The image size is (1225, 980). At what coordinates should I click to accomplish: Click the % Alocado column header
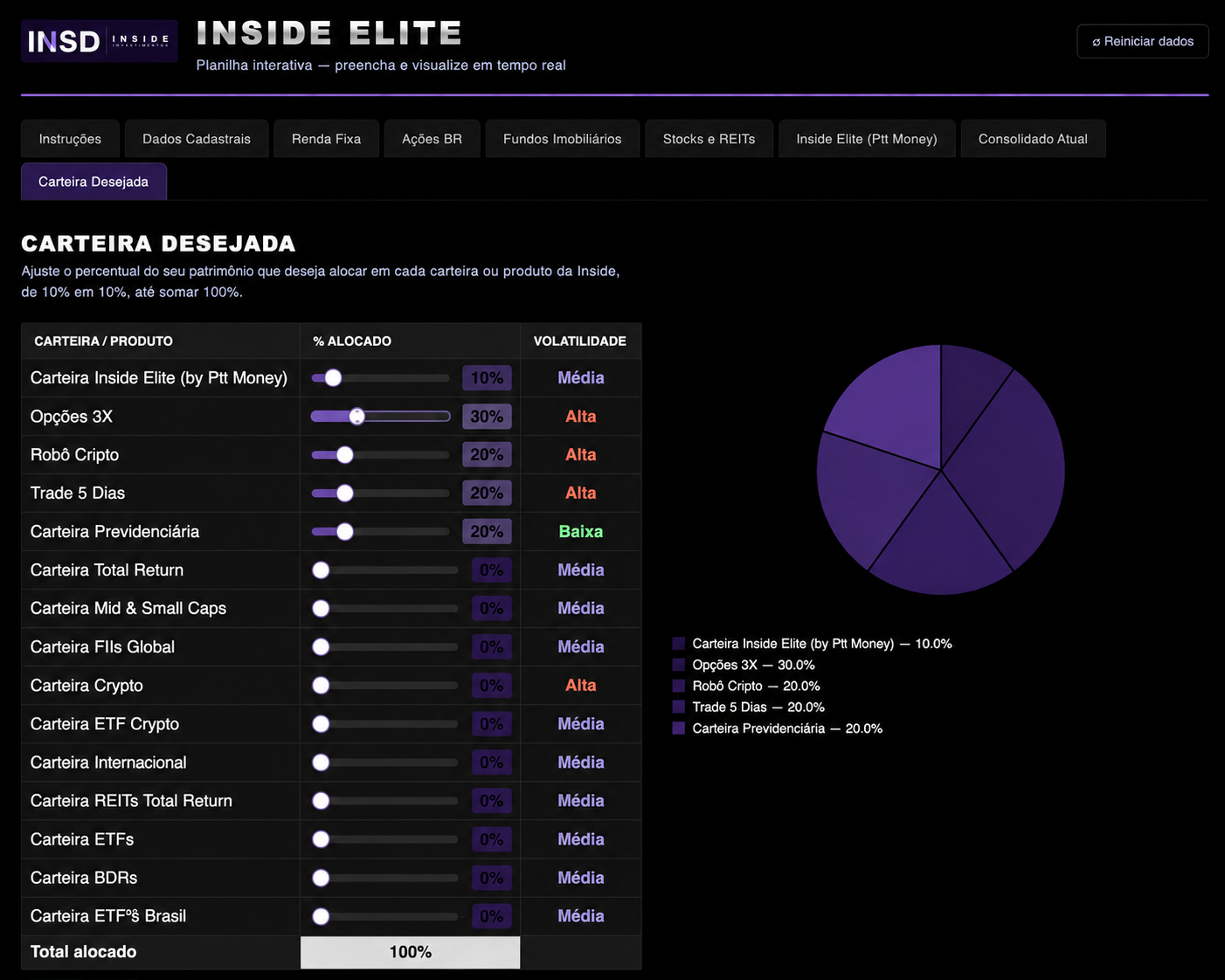352,342
